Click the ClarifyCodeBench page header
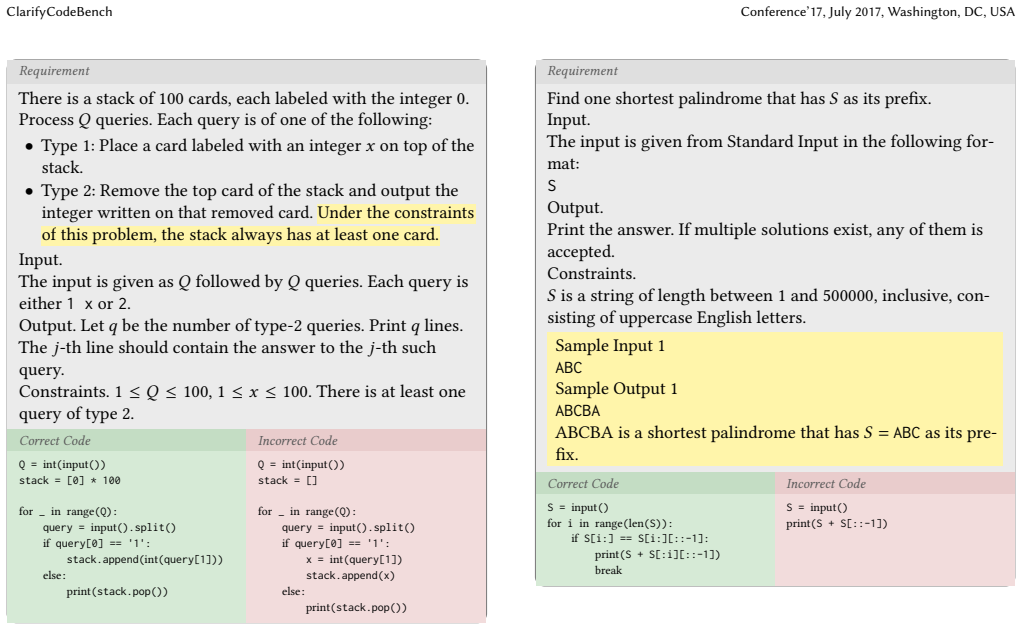The width and height of the screenshot is (1022, 624). click(x=59, y=12)
